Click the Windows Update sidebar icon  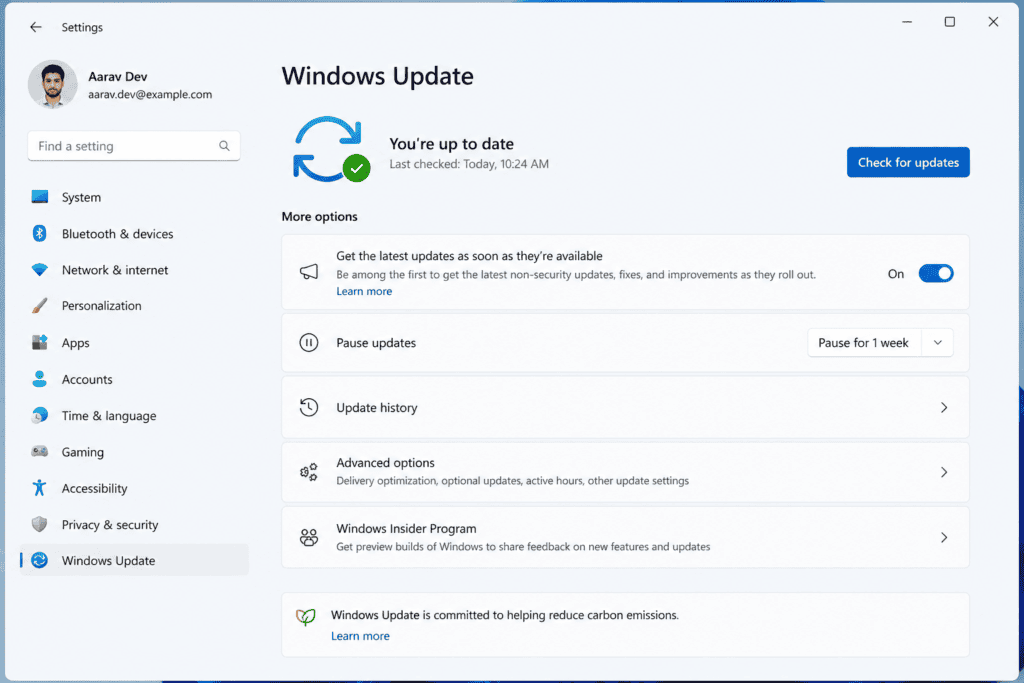point(40,560)
